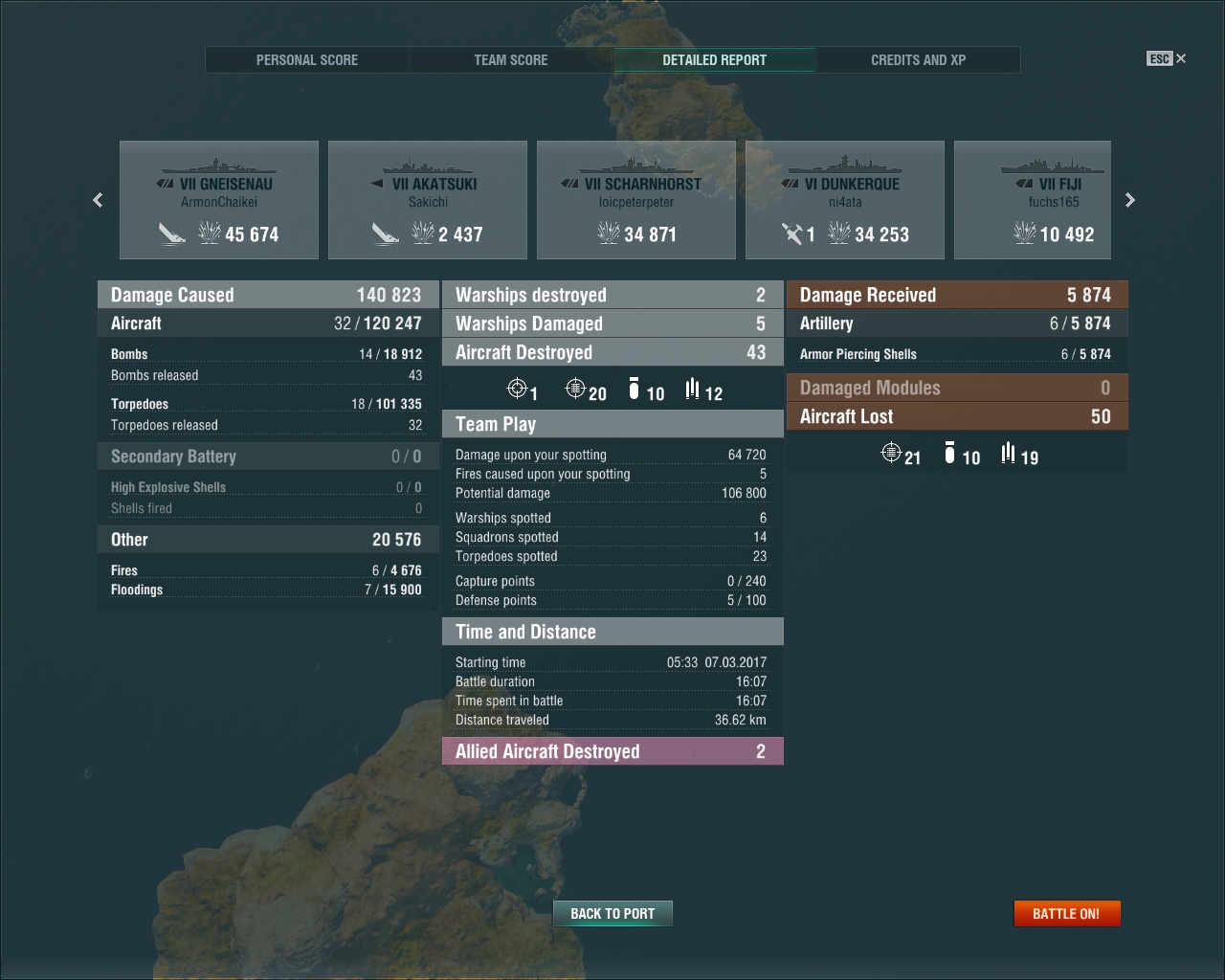1225x980 pixels.
Task: Click the torpedo icon with count 12 under Aircraft Destroyed
Action: (692, 389)
